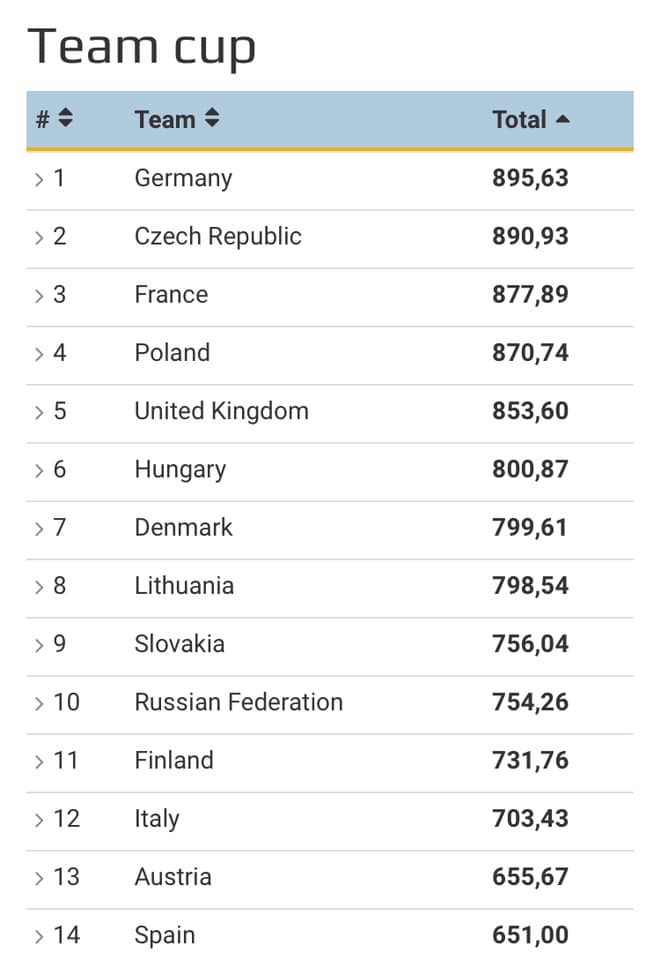Viewport: 660px width, 960px height.
Task: Expand the Germany row chevron
Action: click(39, 179)
